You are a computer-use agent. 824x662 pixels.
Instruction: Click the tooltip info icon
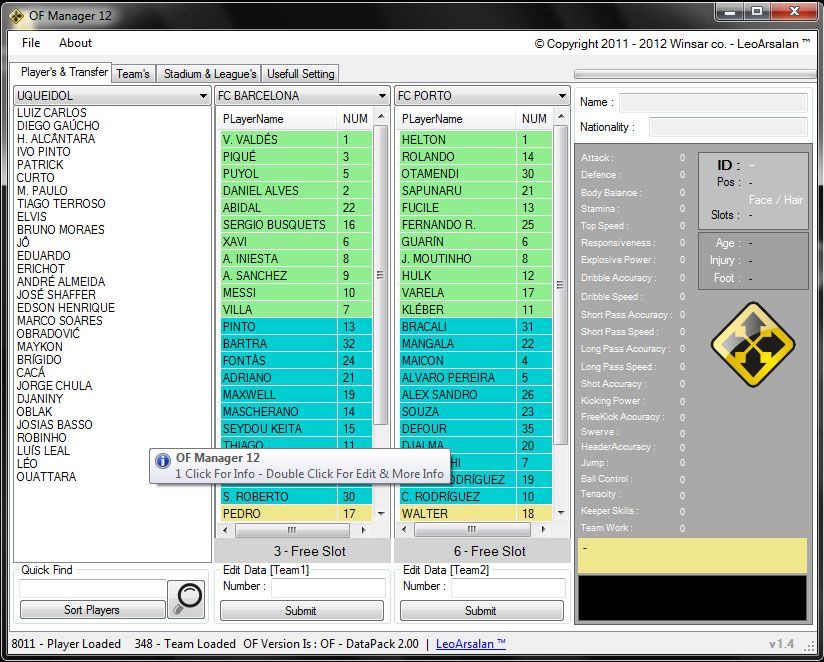tap(163, 461)
